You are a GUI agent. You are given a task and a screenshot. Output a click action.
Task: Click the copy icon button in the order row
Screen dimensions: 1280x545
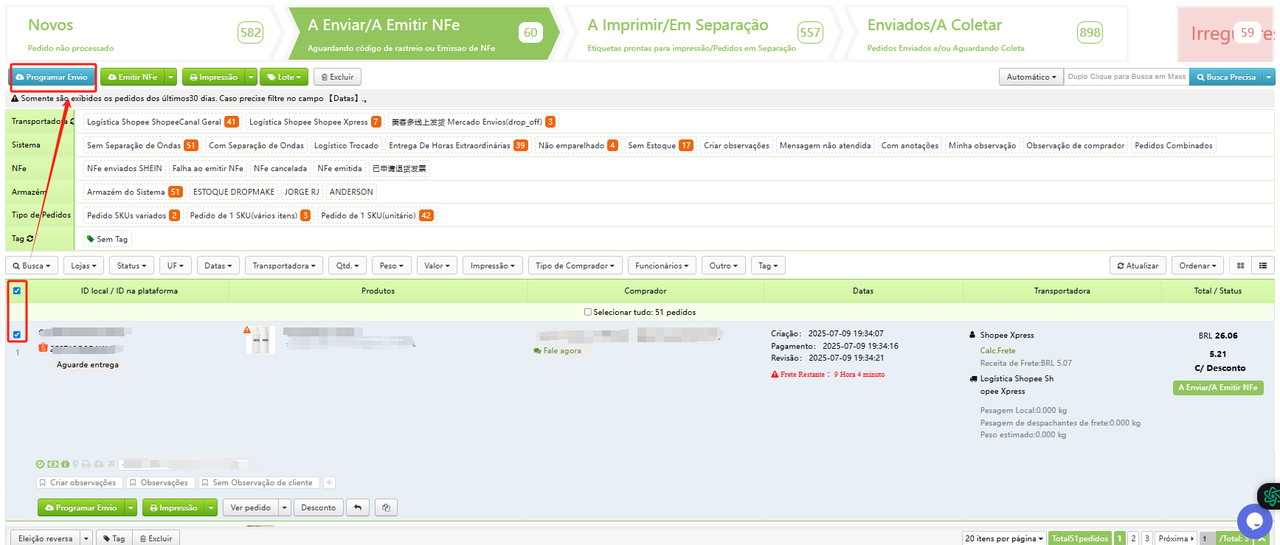point(385,507)
